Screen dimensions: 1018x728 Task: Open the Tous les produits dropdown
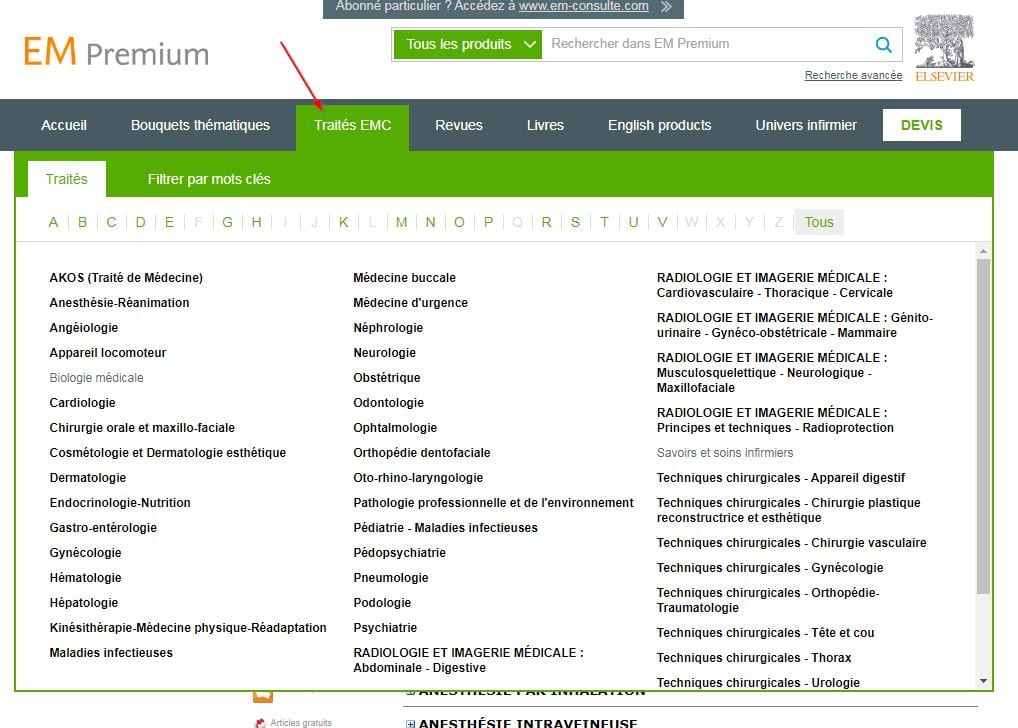(467, 44)
